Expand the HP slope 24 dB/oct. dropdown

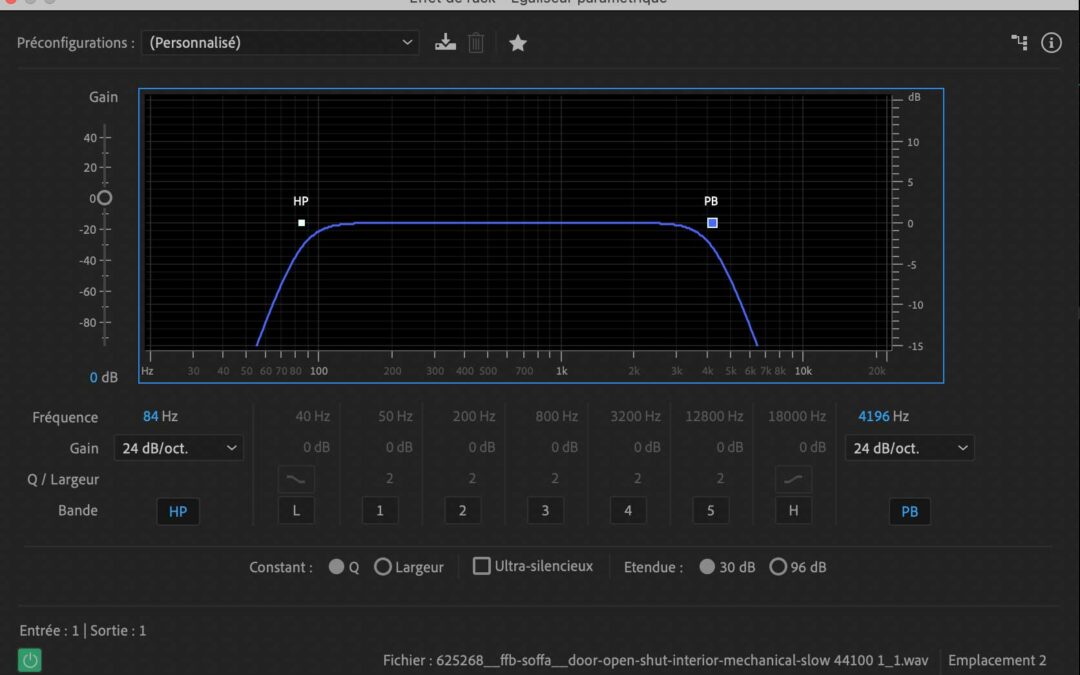coord(179,448)
